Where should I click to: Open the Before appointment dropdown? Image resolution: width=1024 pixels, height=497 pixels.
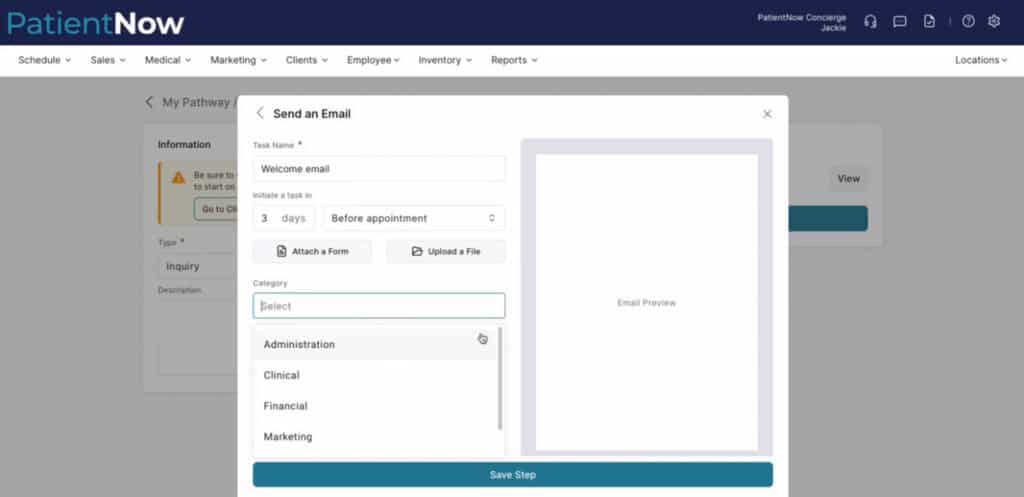413,218
